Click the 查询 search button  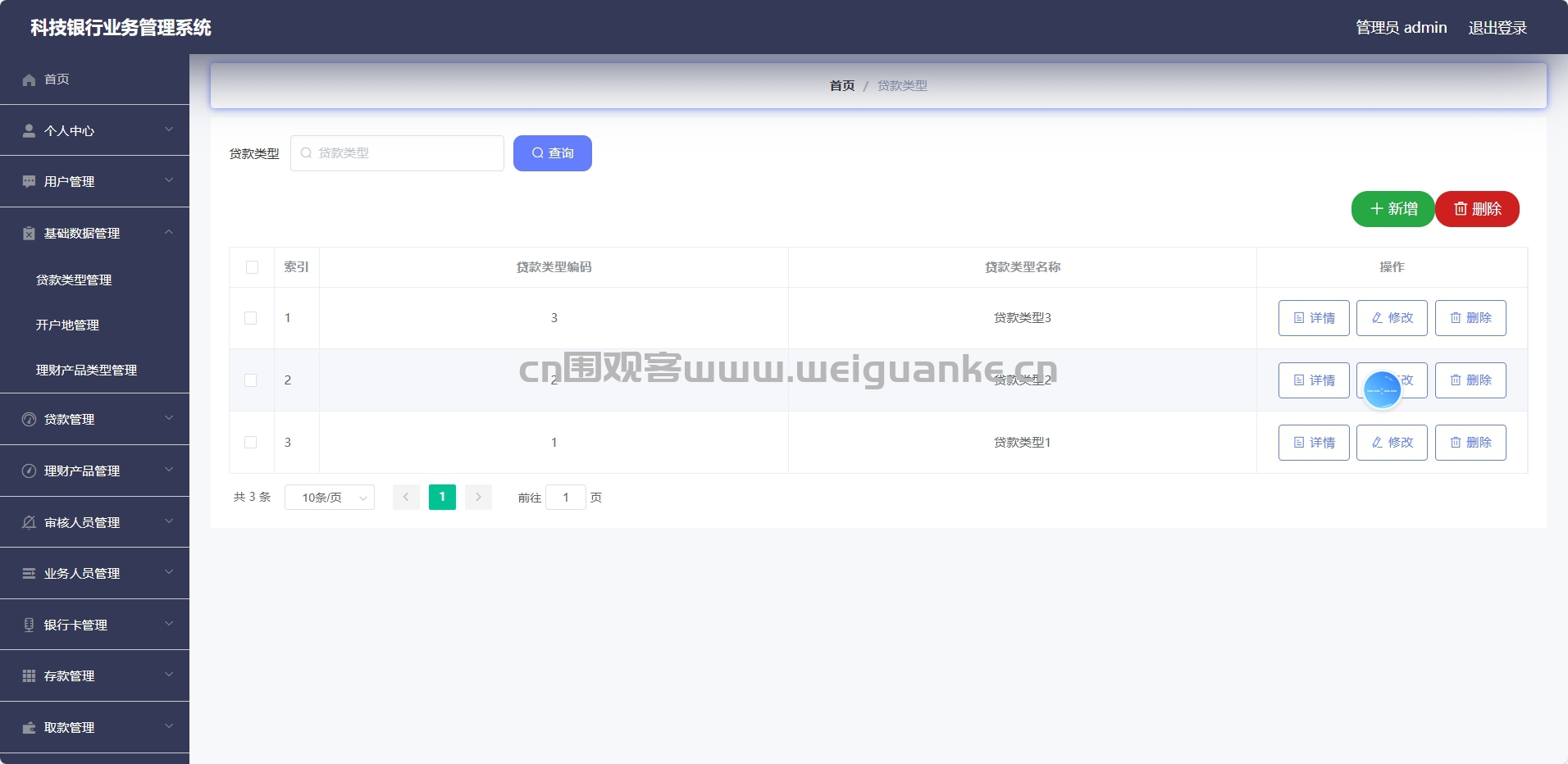coord(553,153)
